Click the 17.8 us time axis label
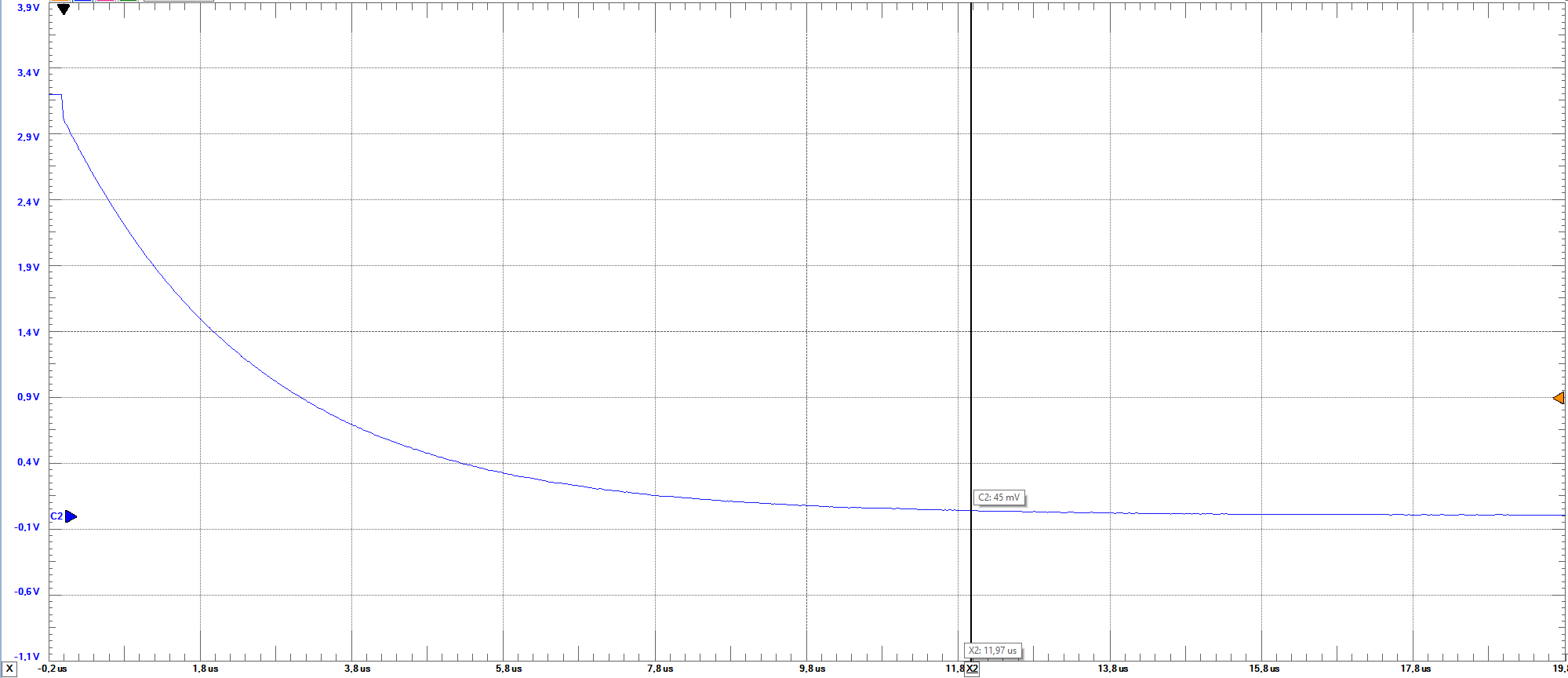Image resolution: width=1568 pixels, height=678 pixels. pos(1415,669)
